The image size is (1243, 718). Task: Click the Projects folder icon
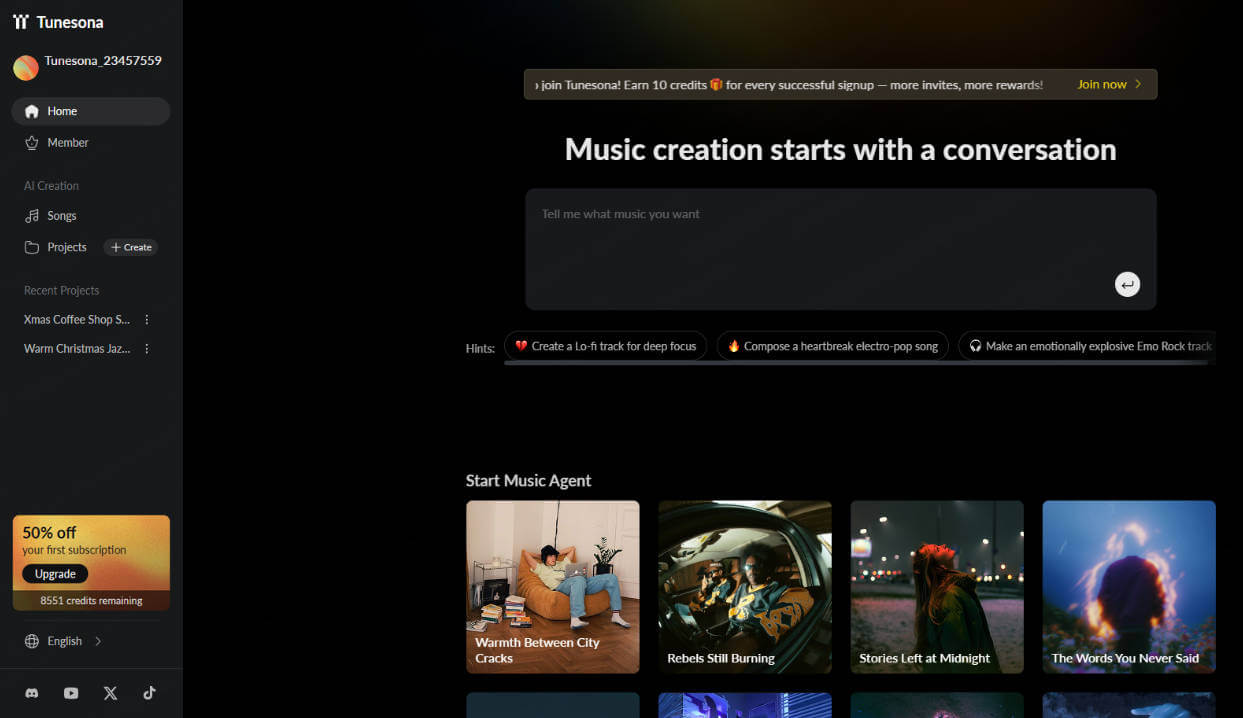tap(32, 247)
